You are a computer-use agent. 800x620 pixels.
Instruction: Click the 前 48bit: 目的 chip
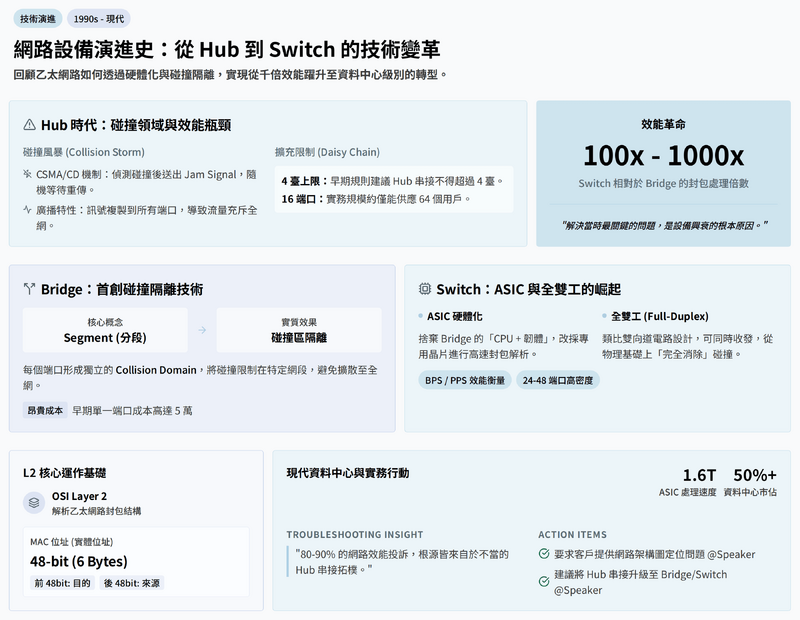(62, 583)
